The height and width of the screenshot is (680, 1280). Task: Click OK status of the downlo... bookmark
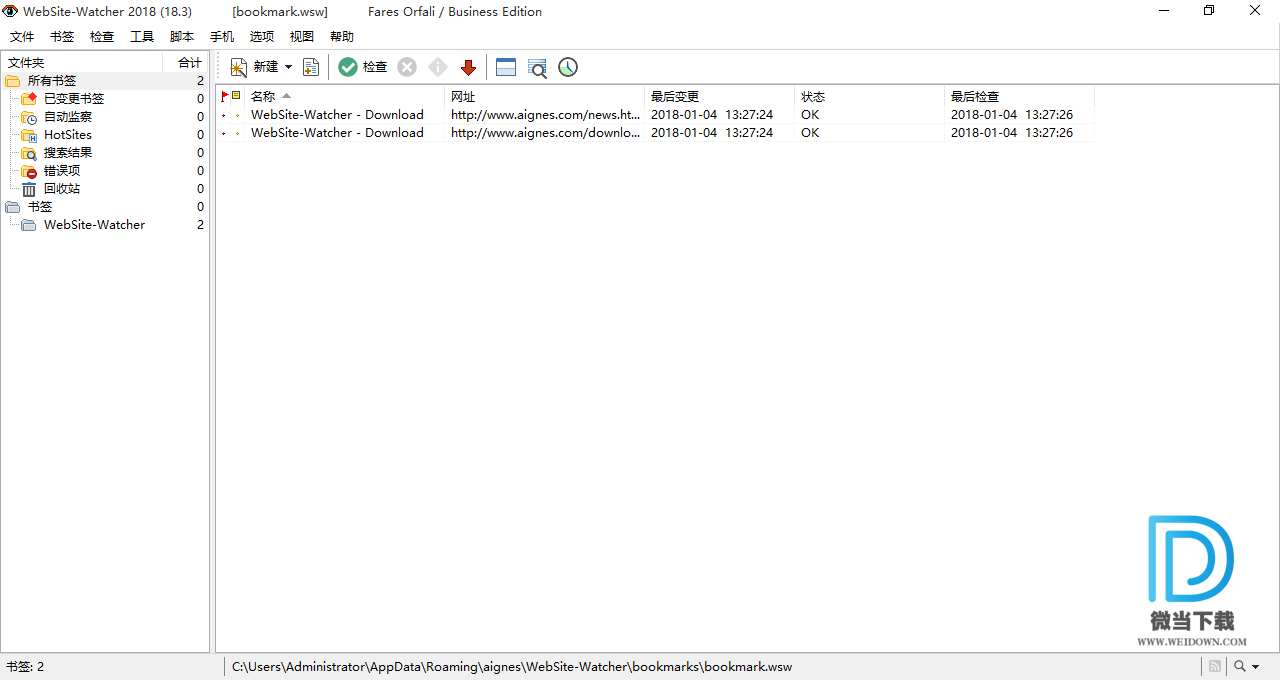[x=810, y=133]
